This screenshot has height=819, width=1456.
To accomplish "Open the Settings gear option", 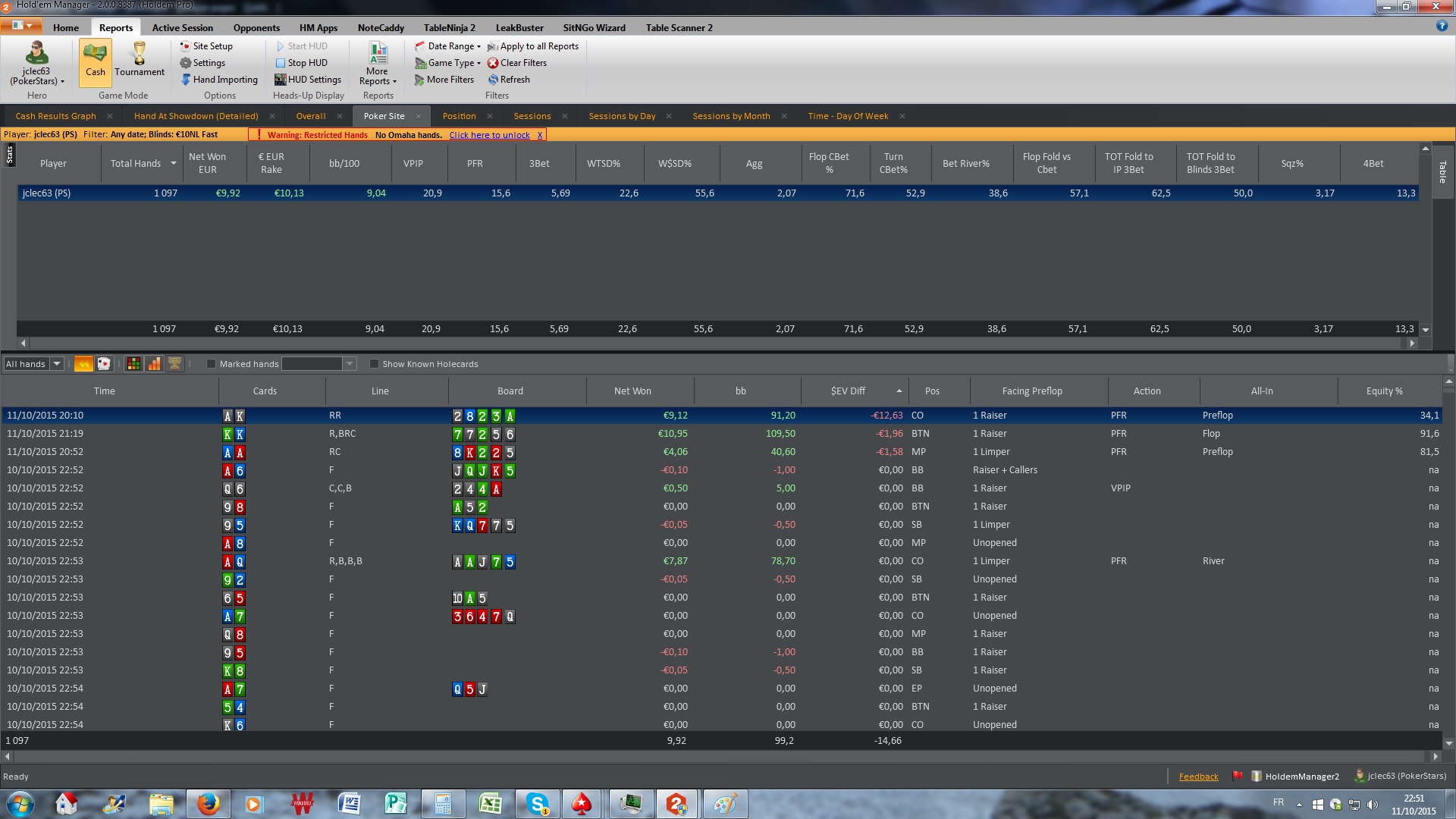I will click(202, 63).
